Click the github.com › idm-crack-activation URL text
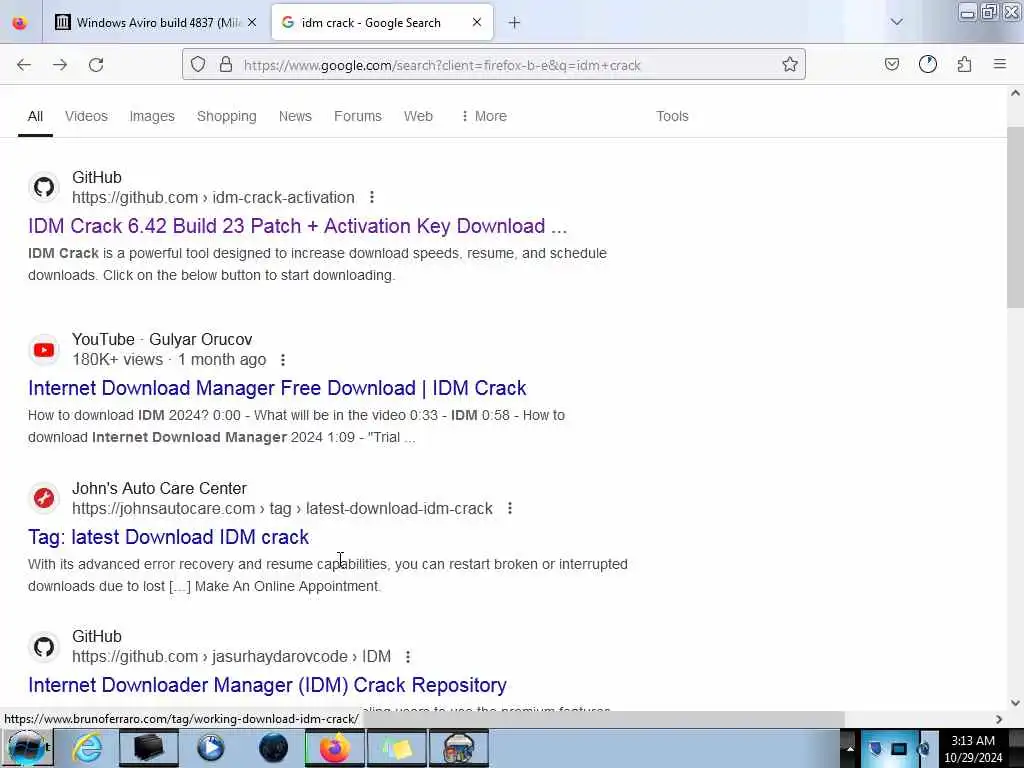Screen dimensions: 1024x768 (213, 197)
